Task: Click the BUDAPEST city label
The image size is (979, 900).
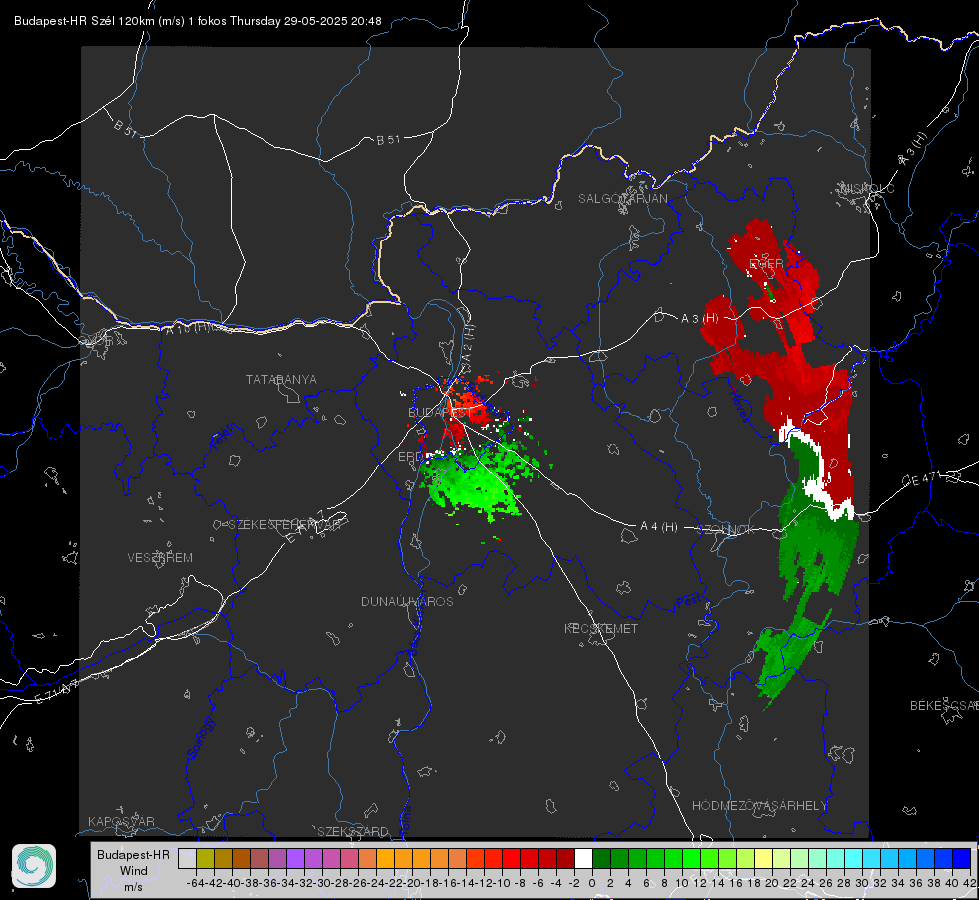Action: (439, 412)
